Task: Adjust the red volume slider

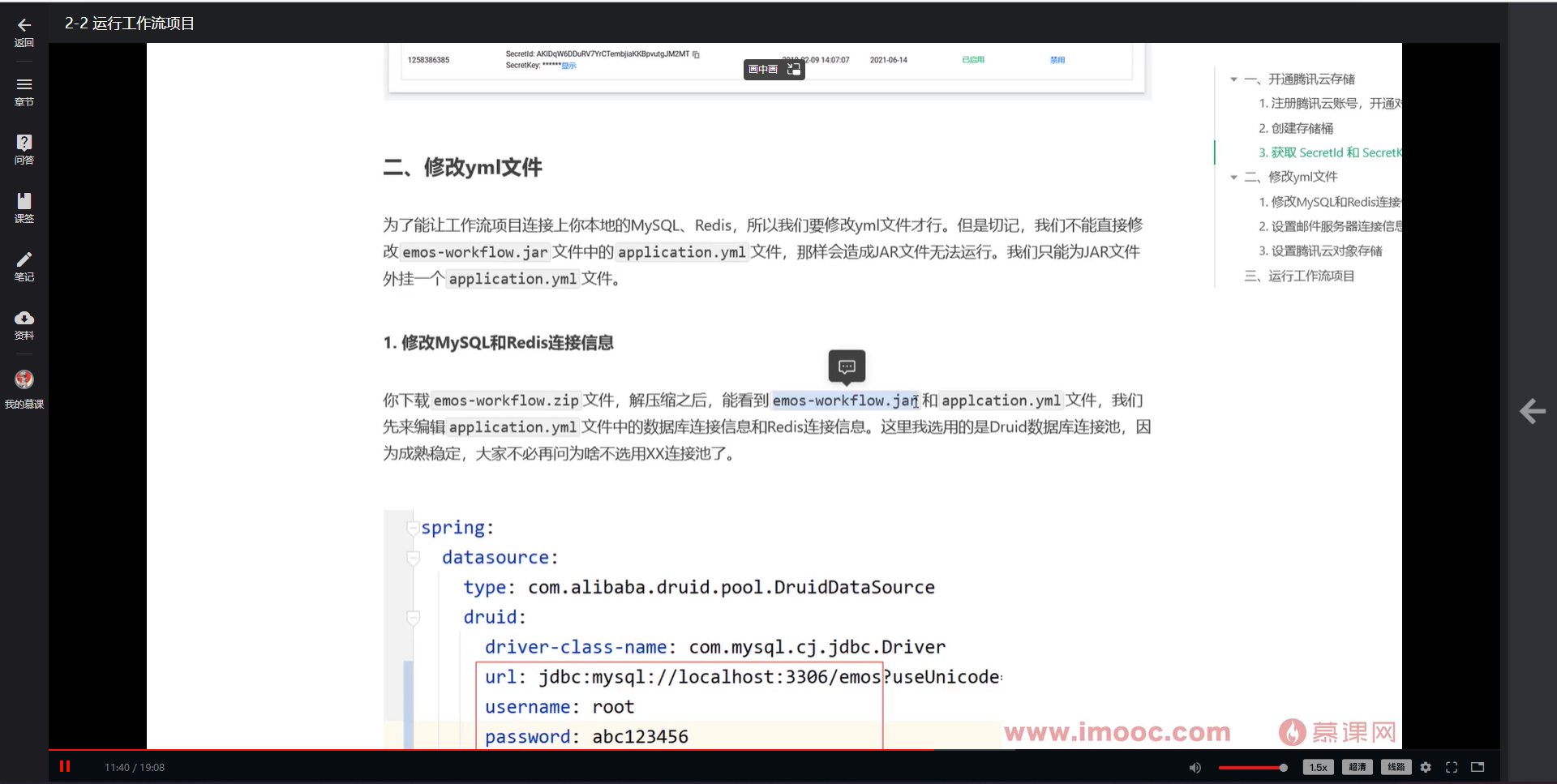Action: click(x=1253, y=767)
